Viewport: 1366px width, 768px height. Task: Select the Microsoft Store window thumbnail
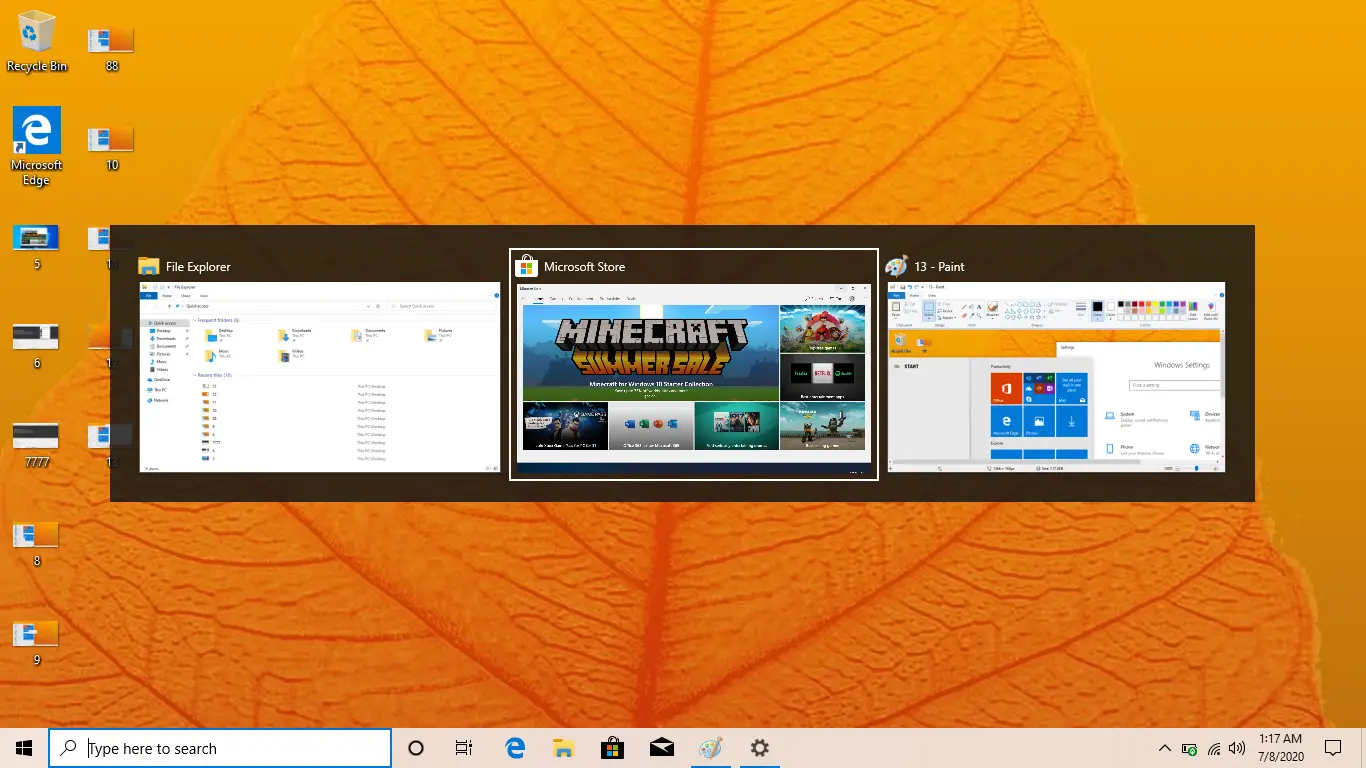(x=694, y=376)
